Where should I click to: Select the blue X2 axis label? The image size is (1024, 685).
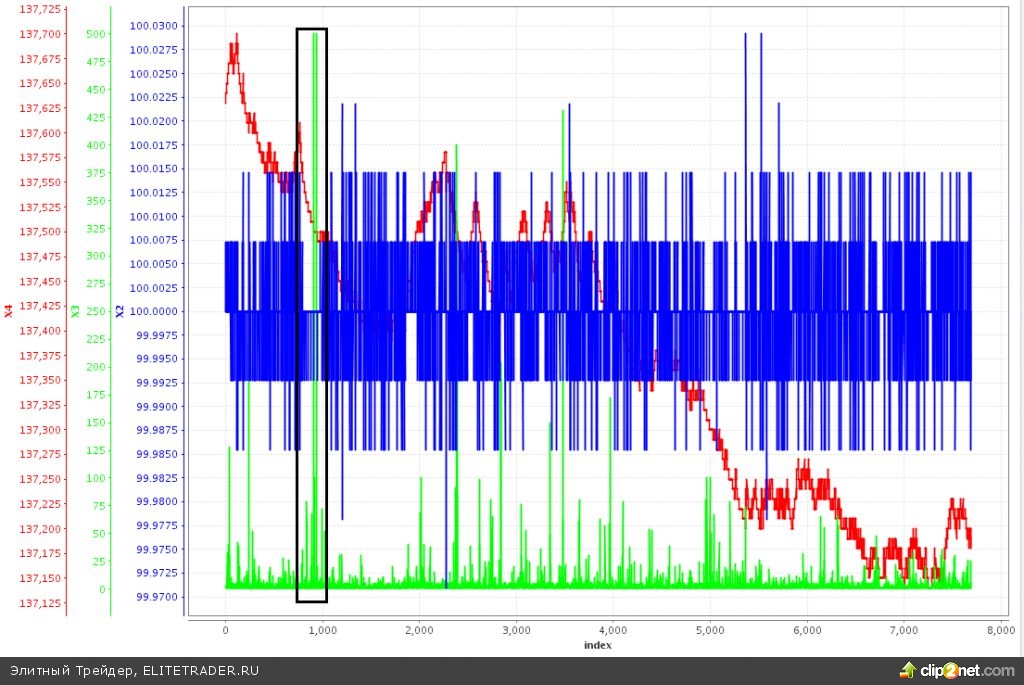(119, 311)
